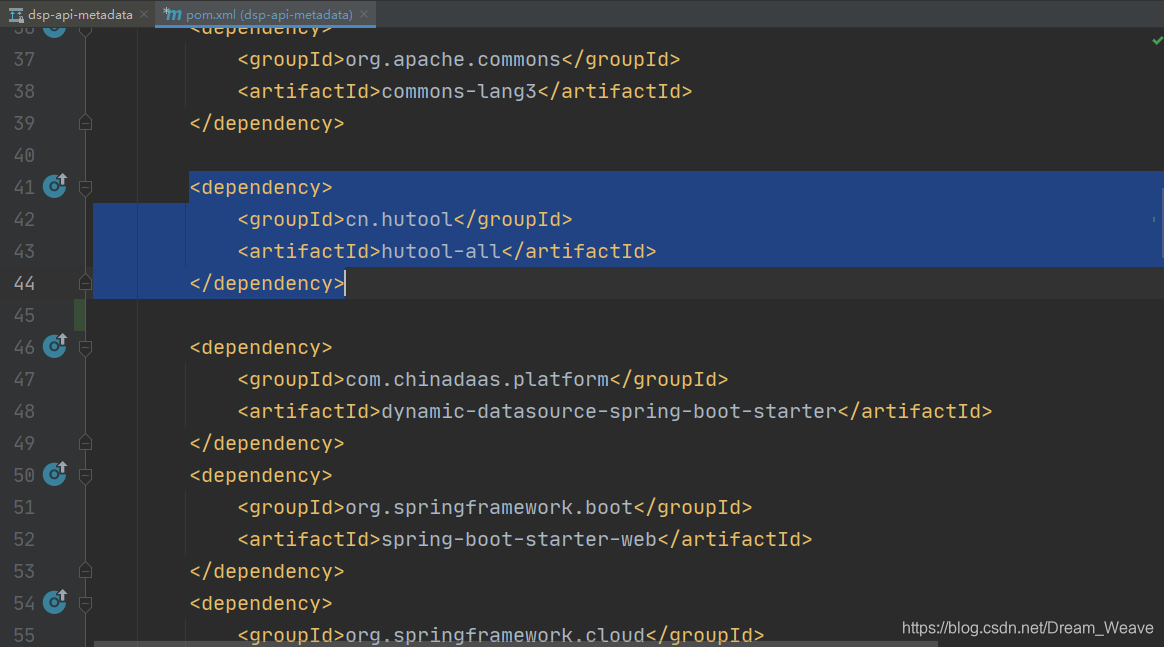Click the gutter dependency icon on line 54
Image resolution: width=1164 pixels, height=647 pixels.
pyautogui.click(x=54, y=601)
